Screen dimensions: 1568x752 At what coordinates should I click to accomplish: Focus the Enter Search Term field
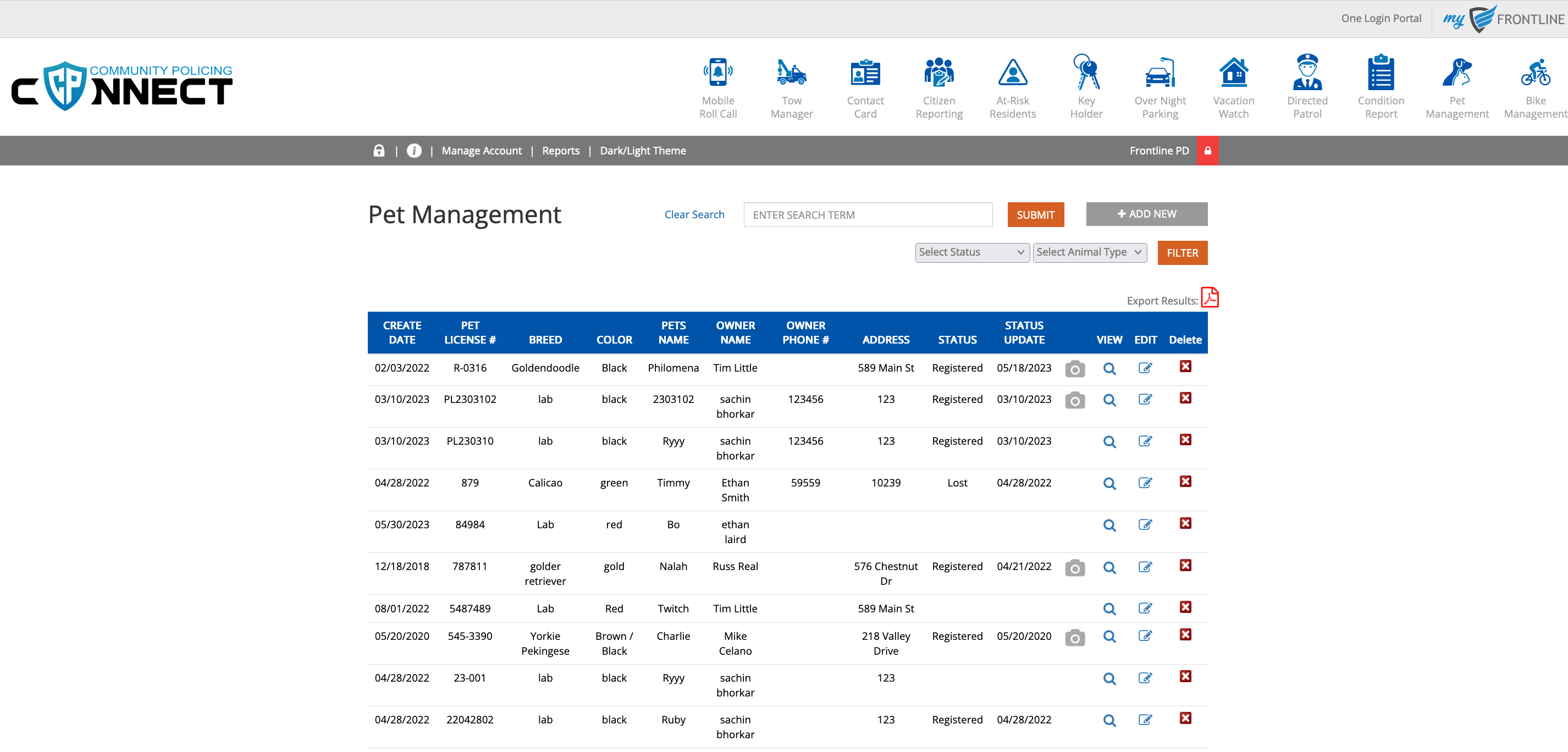tap(868, 215)
